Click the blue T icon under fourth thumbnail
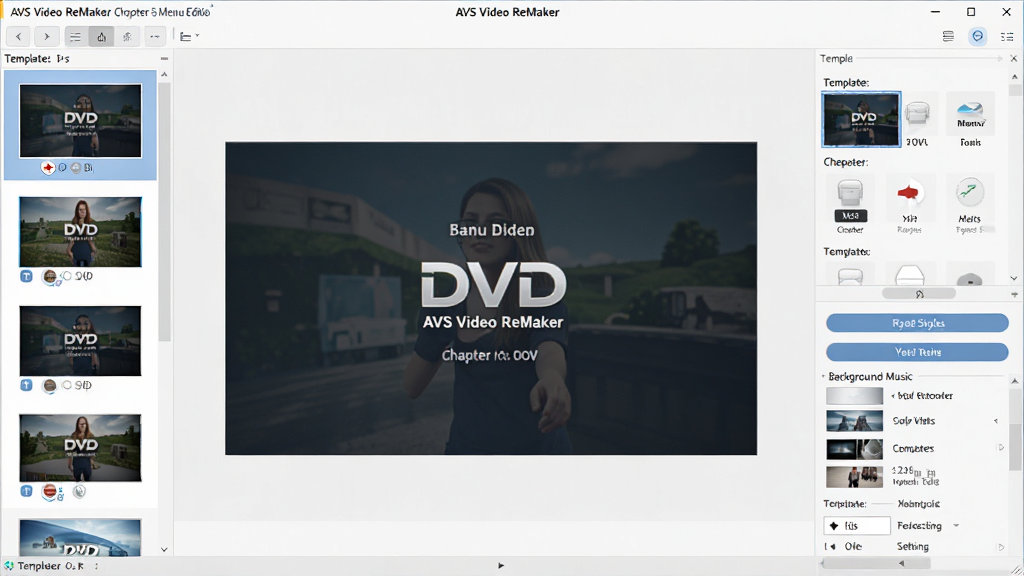Image resolution: width=1024 pixels, height=576 pixels. pos(26,491)
